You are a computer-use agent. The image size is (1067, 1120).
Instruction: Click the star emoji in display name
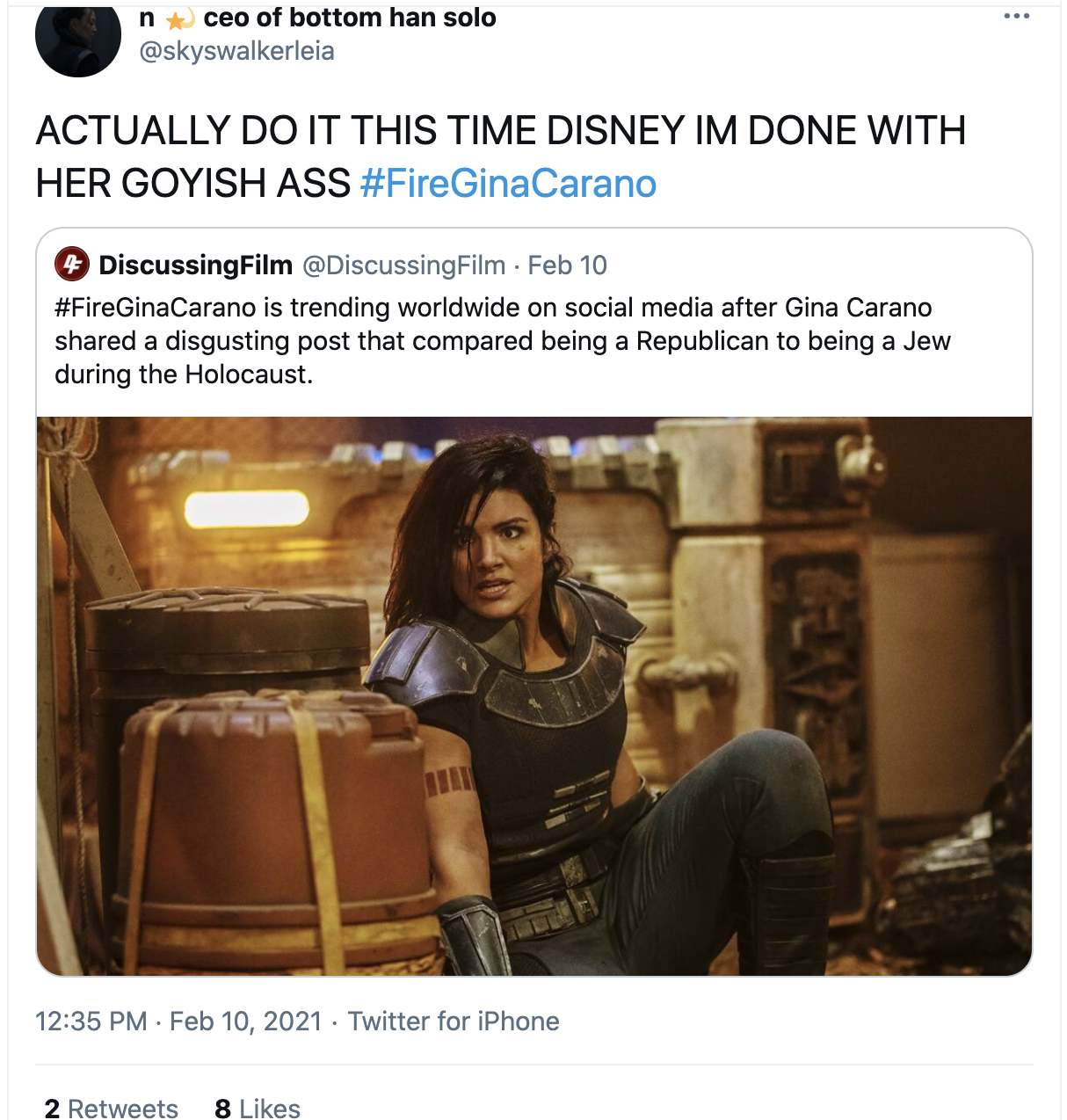(x=179, y=18)
